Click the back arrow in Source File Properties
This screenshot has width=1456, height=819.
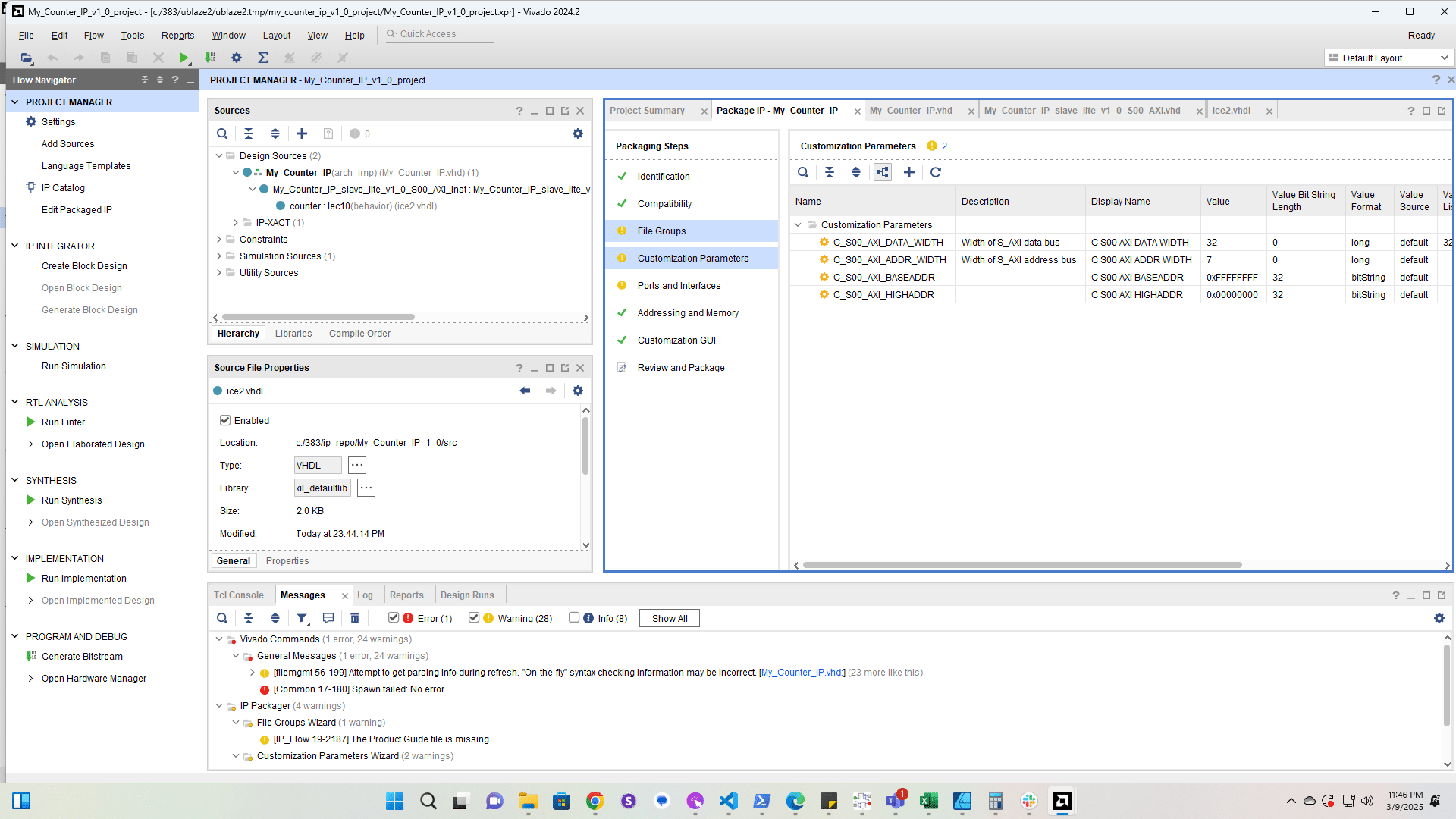(x=525, y=391)
